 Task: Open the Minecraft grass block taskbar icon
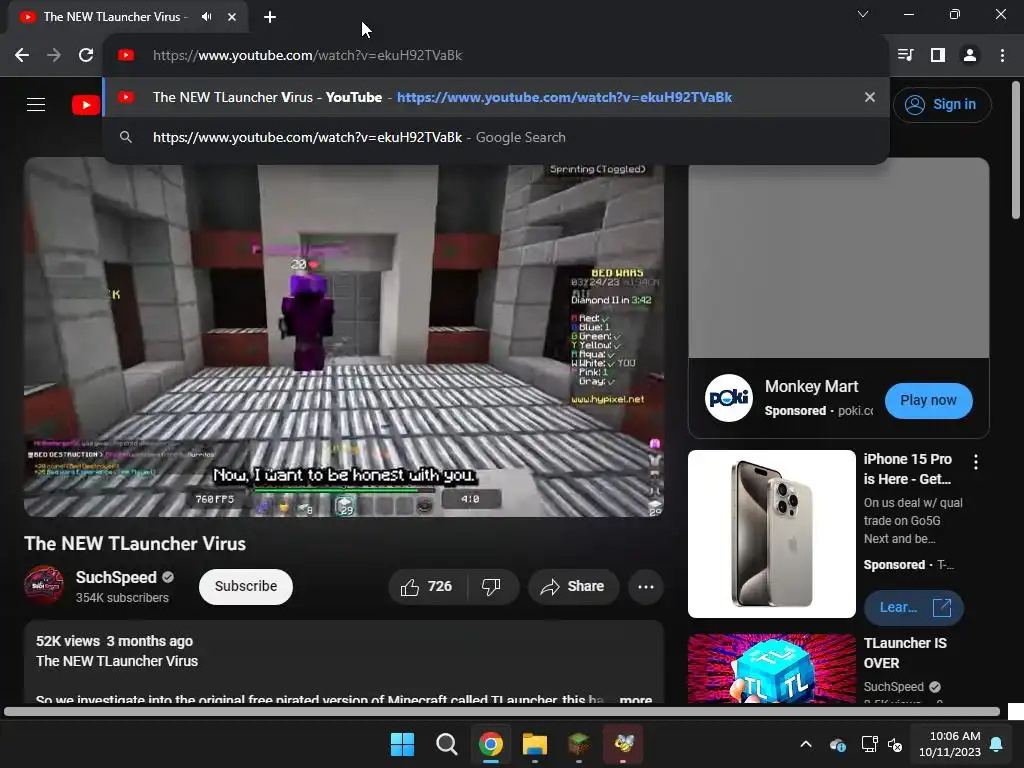579,744
